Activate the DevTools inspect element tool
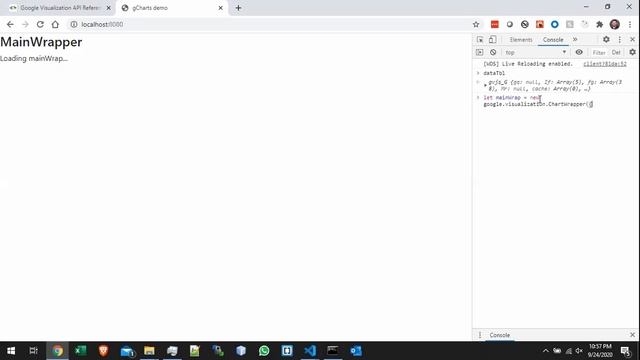Viewport: 640px width, 360px height. 480,40
